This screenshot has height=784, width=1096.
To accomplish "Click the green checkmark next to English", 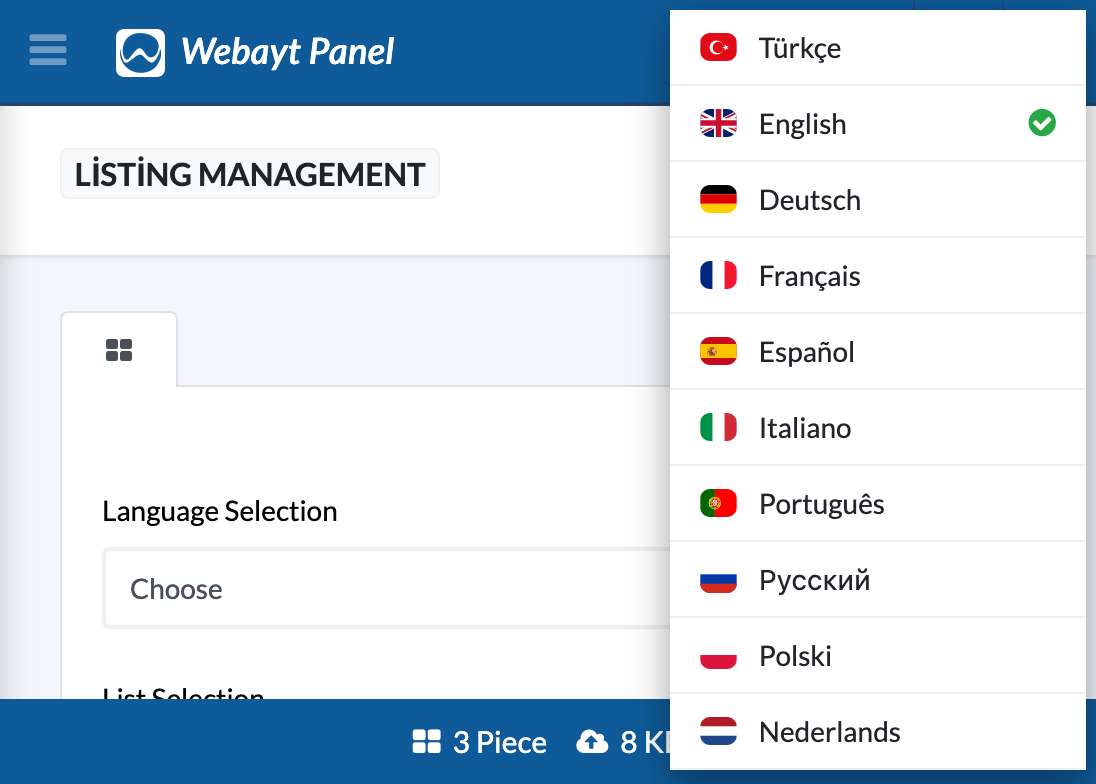I will [1042, 122].
